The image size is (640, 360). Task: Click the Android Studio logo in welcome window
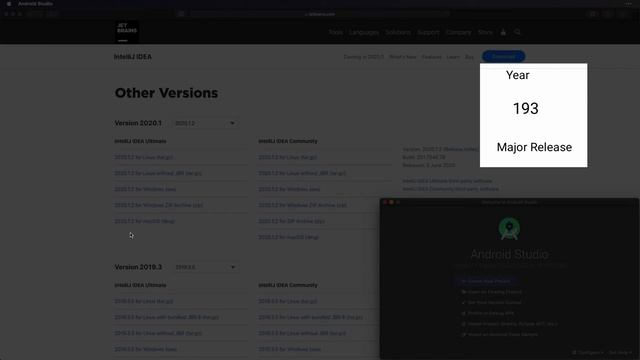click(509, 228)
